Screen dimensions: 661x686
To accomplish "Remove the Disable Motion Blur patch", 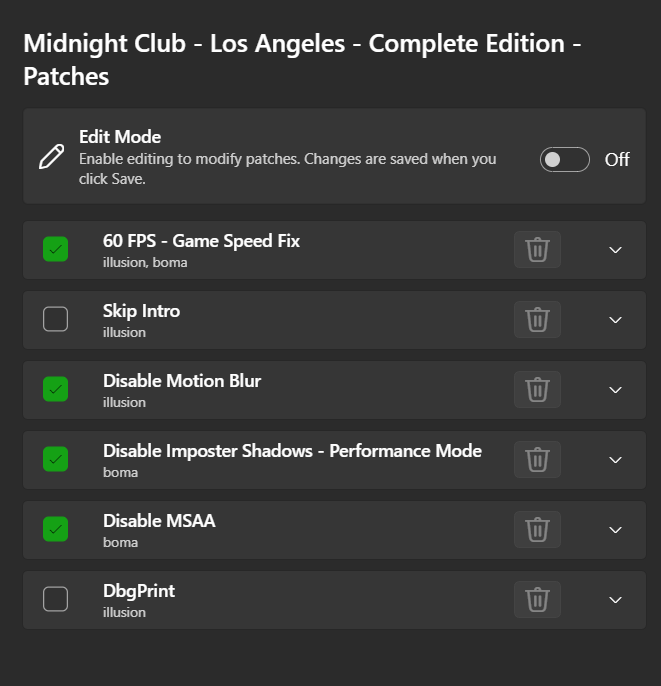I will tap(537, 389).
